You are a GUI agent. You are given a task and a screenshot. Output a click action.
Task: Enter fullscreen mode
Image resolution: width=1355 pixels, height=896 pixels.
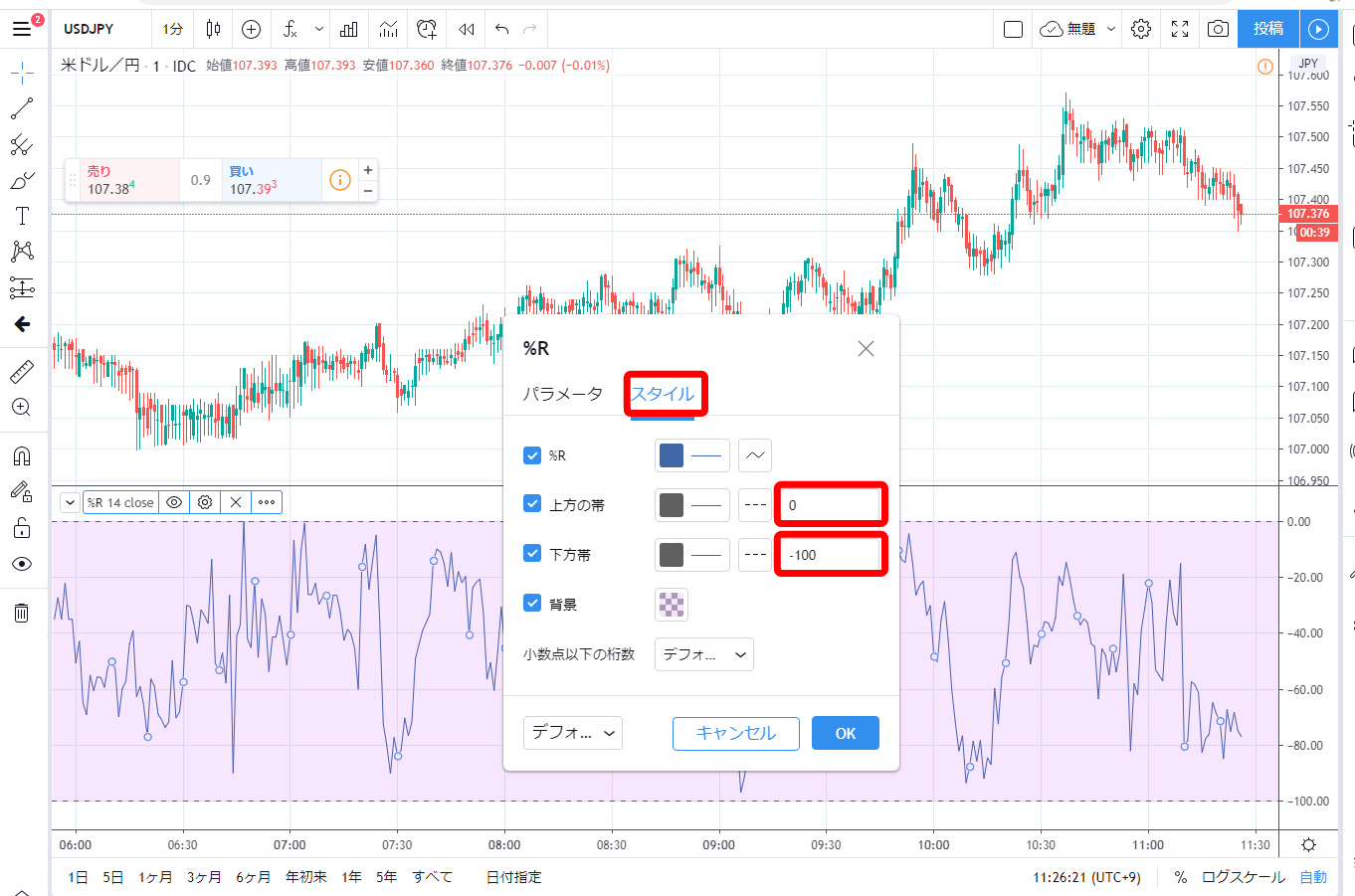(x=1180, y=29)
